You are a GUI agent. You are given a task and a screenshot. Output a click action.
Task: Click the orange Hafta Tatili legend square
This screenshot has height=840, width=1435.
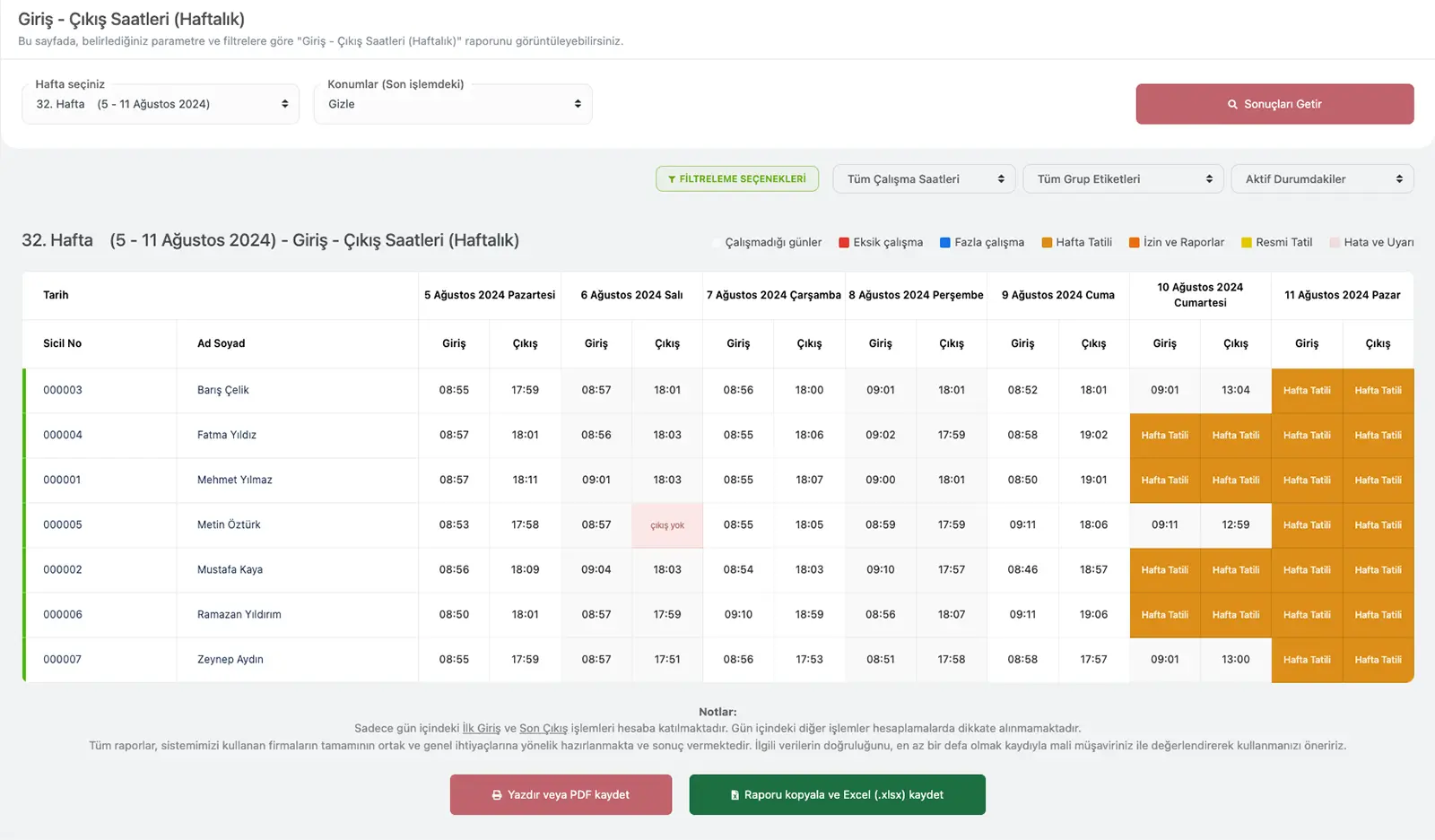(x=1047, y=243)
